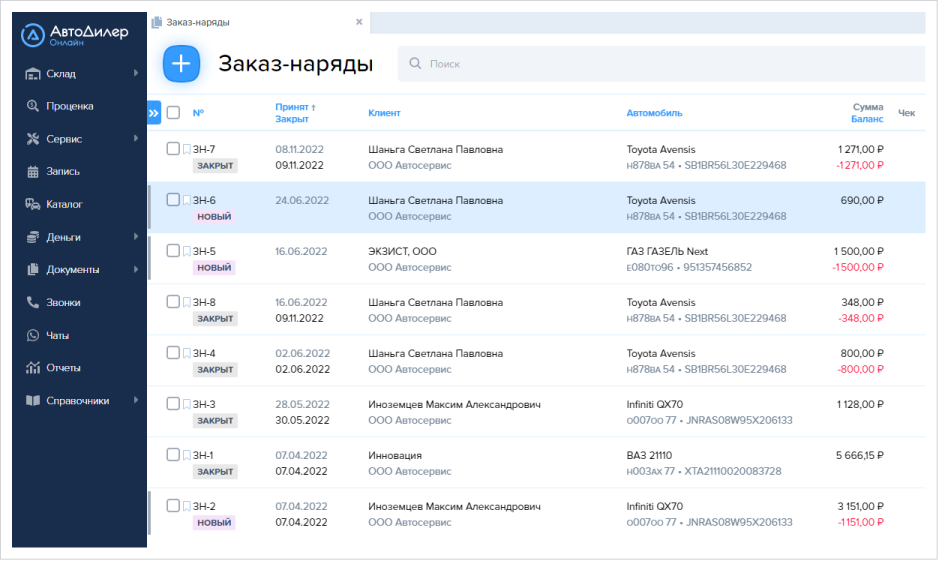Click the Звонки phone icon
Viewport: 938px width, 561px height.
33,302
